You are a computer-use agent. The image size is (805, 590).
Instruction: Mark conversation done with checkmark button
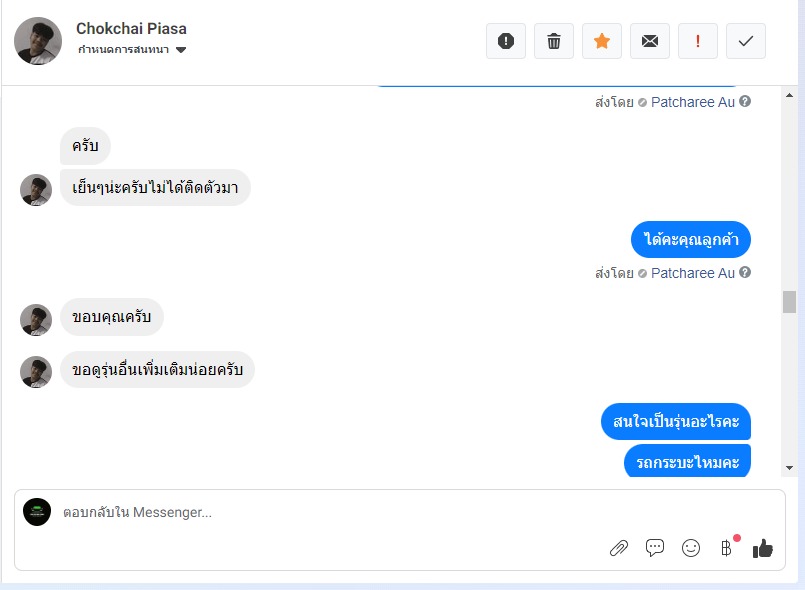[x=746, y=41]
